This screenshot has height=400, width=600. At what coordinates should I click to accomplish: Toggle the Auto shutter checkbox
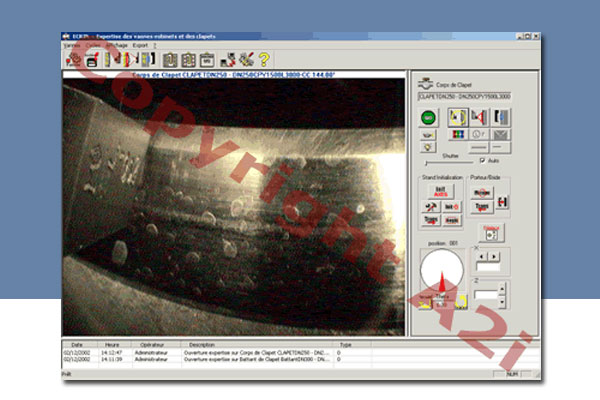pos(483,160)
